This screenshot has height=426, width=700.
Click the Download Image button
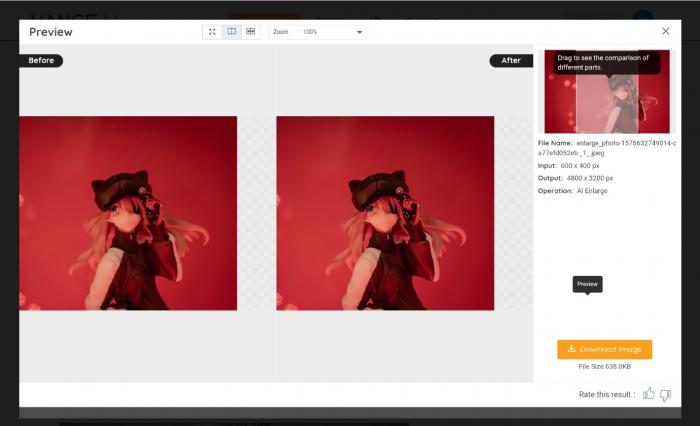604,349
